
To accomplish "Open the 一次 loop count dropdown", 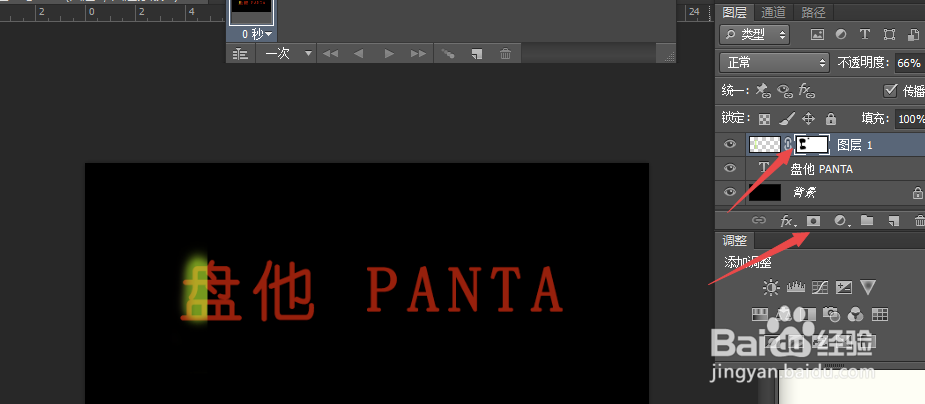I will point(288,54).
